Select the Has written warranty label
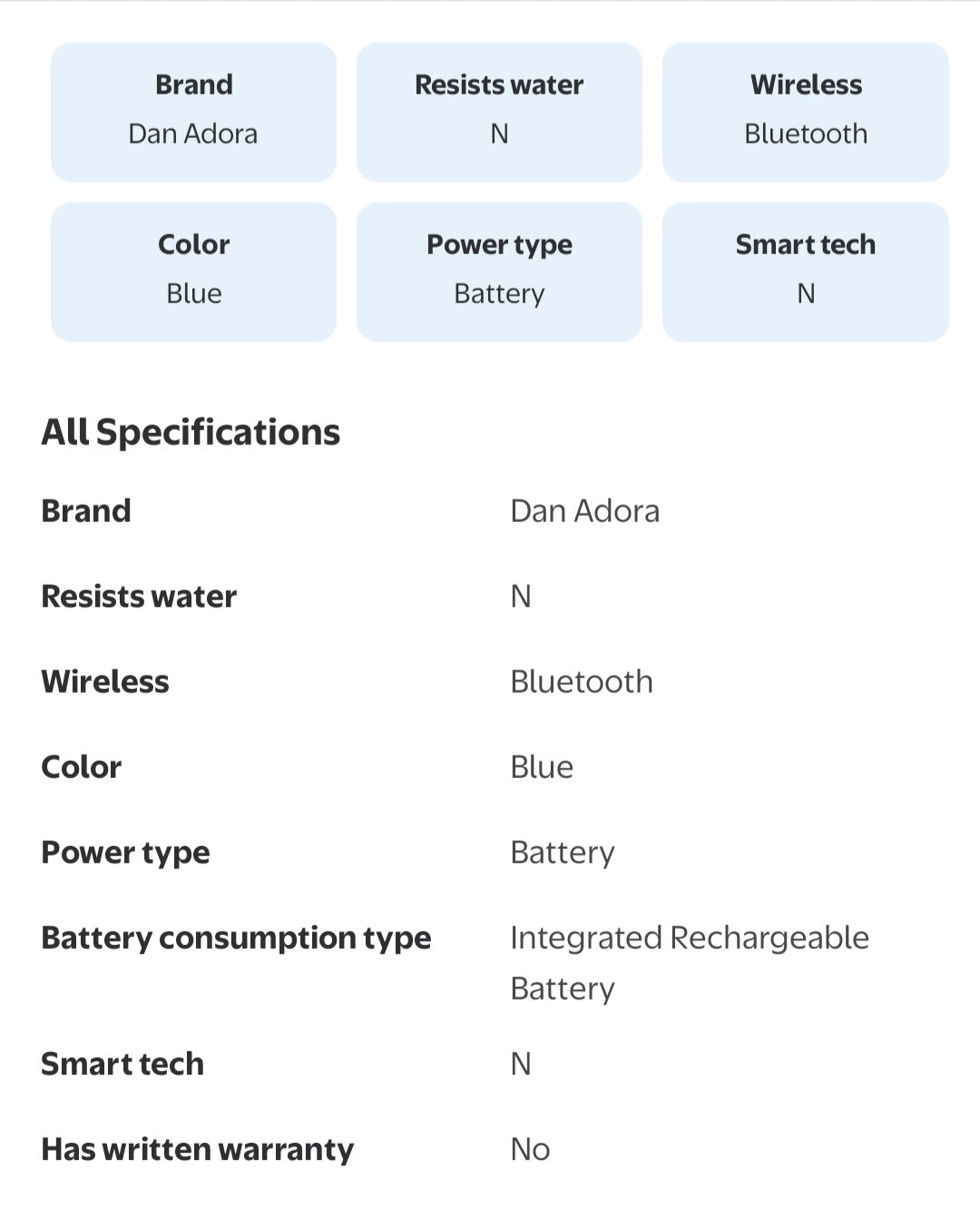Screen dimensions: 980x1221 [x=197, y=1149]
